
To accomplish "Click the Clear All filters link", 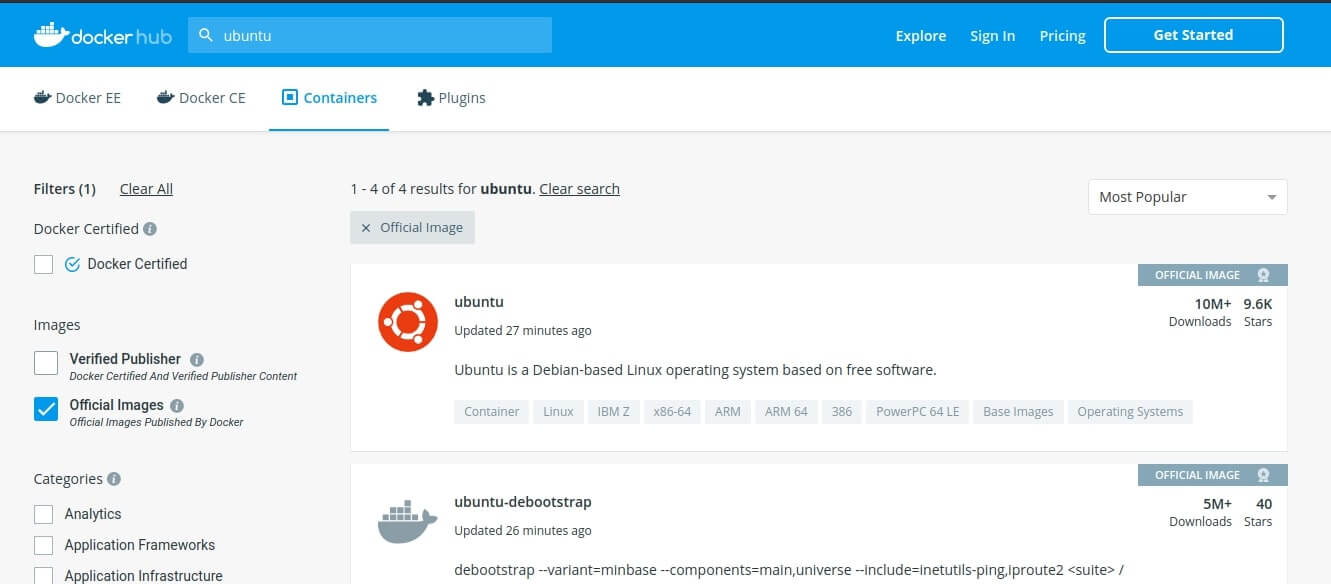I will [146, 189].
